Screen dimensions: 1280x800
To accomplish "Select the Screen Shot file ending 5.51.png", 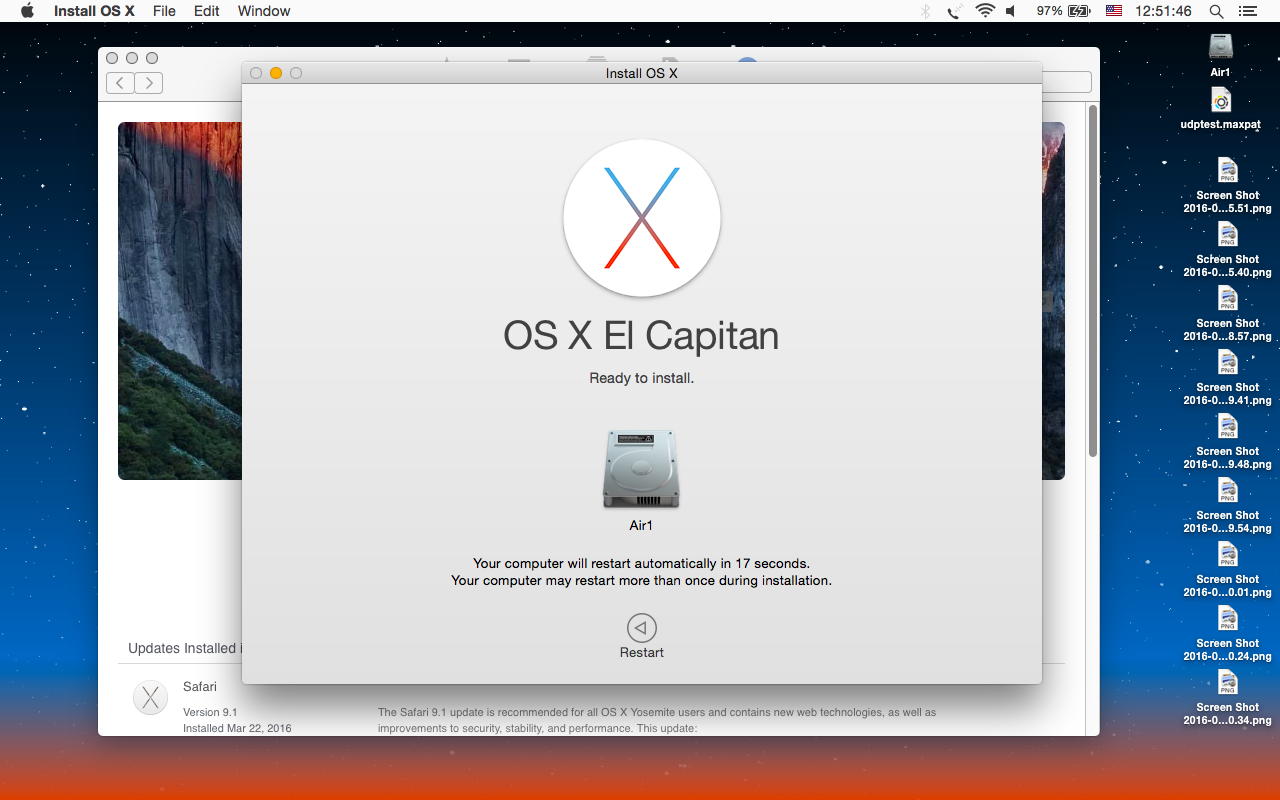I will 1227,172.
